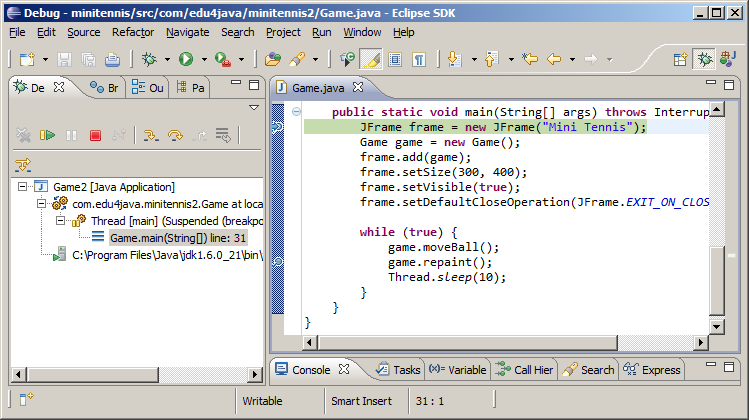Click Debug view horizontal scrollbar thumb
The height and width of the screenshot is (420, 749).
coord(93,374)
